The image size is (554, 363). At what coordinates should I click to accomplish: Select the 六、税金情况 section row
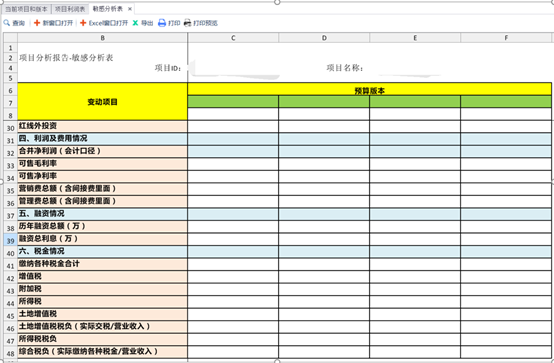pyautogui.click(x=102, y=252)
